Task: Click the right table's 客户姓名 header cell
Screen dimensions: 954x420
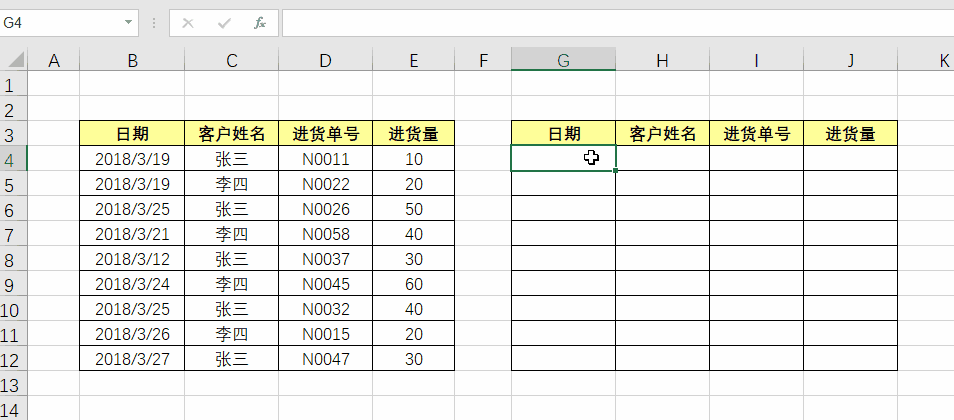Action: (x=662, y=134)
